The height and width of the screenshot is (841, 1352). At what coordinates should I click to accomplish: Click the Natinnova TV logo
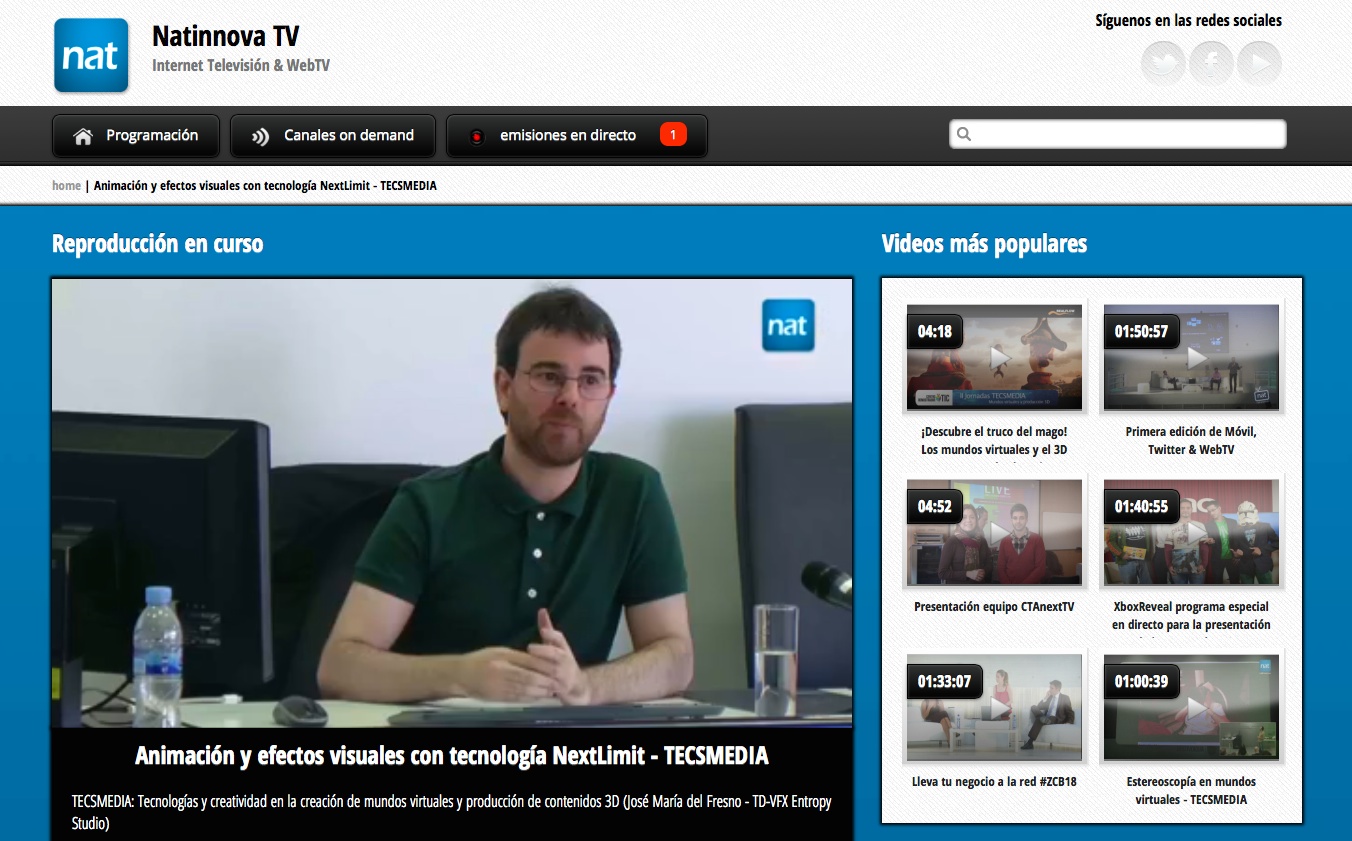pos(91,55)
